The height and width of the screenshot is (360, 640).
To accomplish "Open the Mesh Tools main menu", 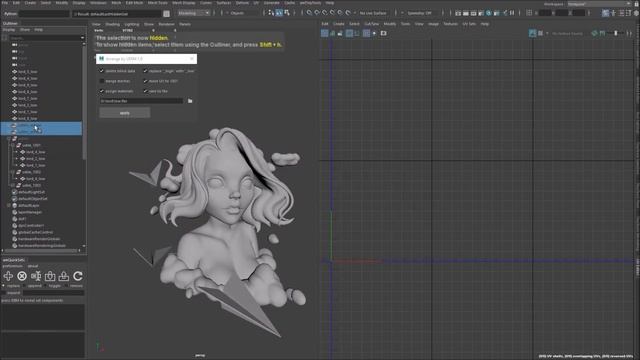I will pyautogui.click(x=158, y=3).
